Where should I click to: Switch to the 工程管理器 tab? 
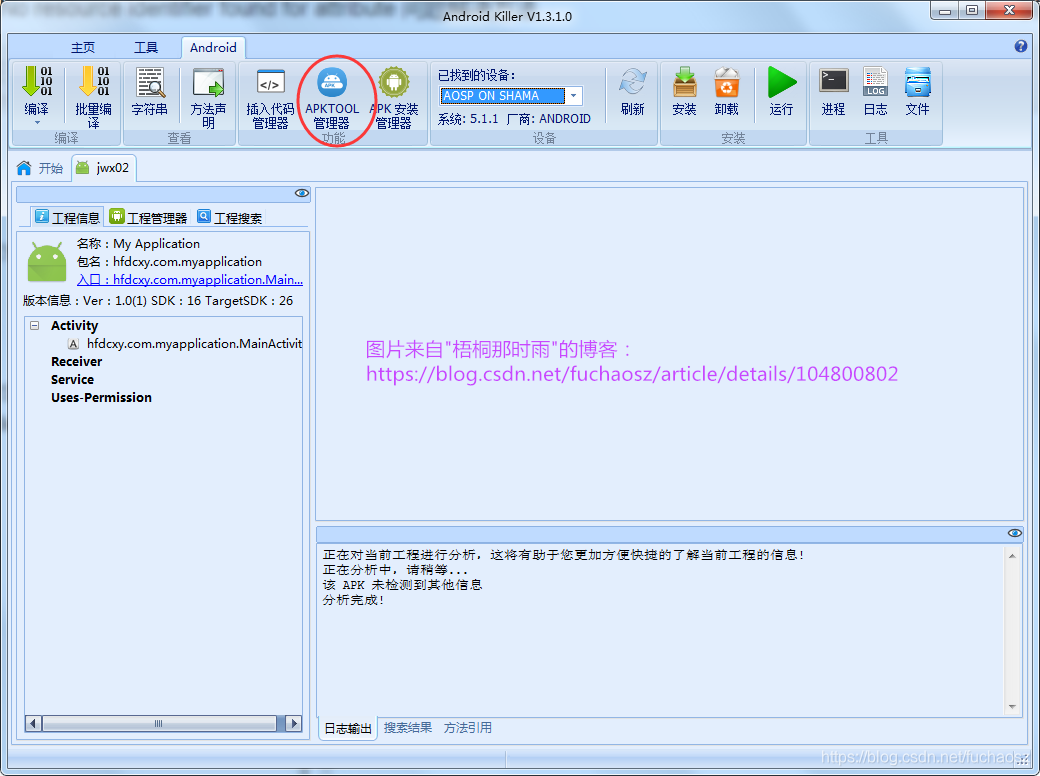coord(149,217)
